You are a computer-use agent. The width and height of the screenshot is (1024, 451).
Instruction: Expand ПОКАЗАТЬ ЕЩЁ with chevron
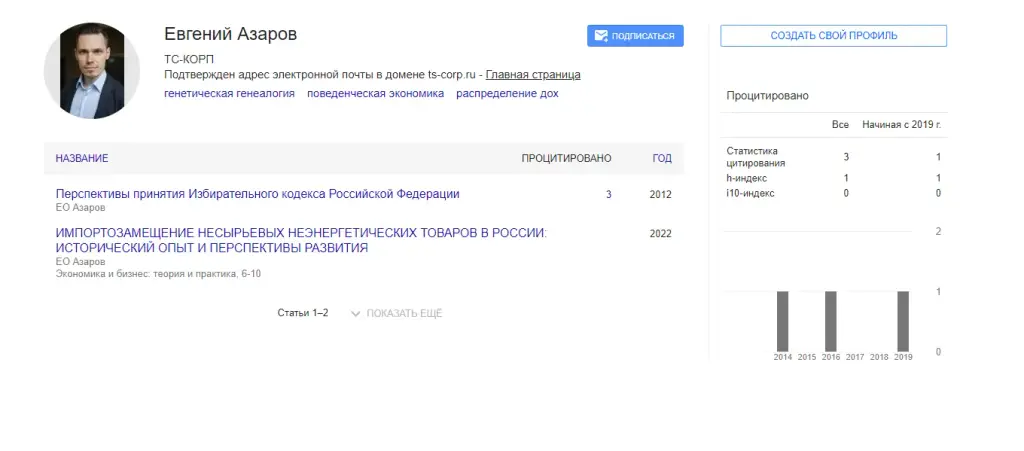(396, 313)
